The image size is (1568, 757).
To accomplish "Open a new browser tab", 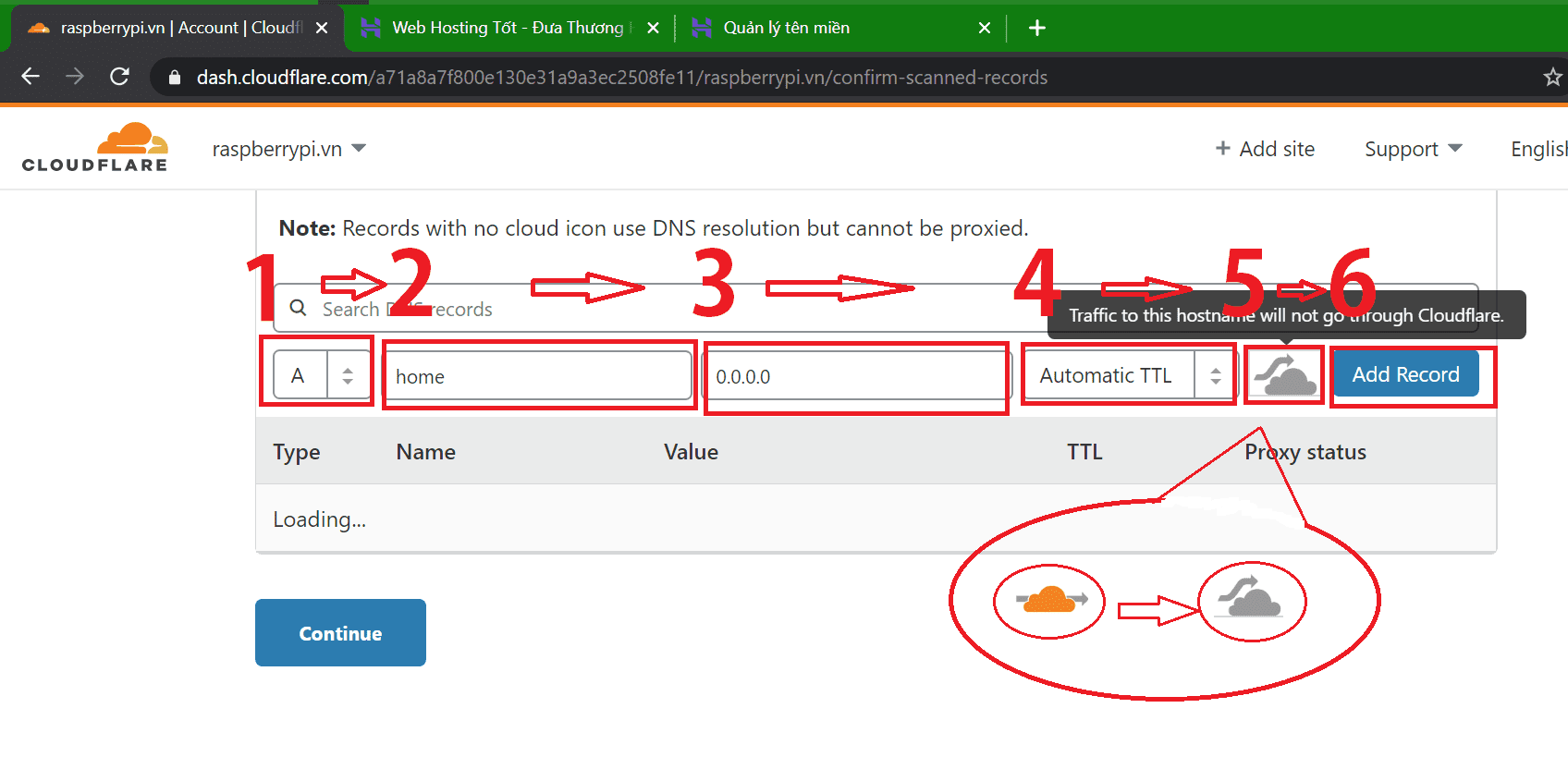I will (1037, 28).
